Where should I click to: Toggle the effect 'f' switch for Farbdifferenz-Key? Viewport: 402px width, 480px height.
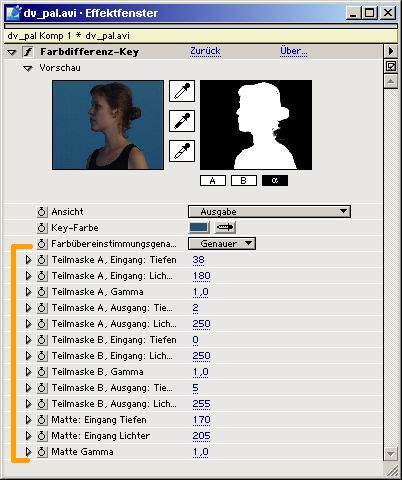pos(28,52)
